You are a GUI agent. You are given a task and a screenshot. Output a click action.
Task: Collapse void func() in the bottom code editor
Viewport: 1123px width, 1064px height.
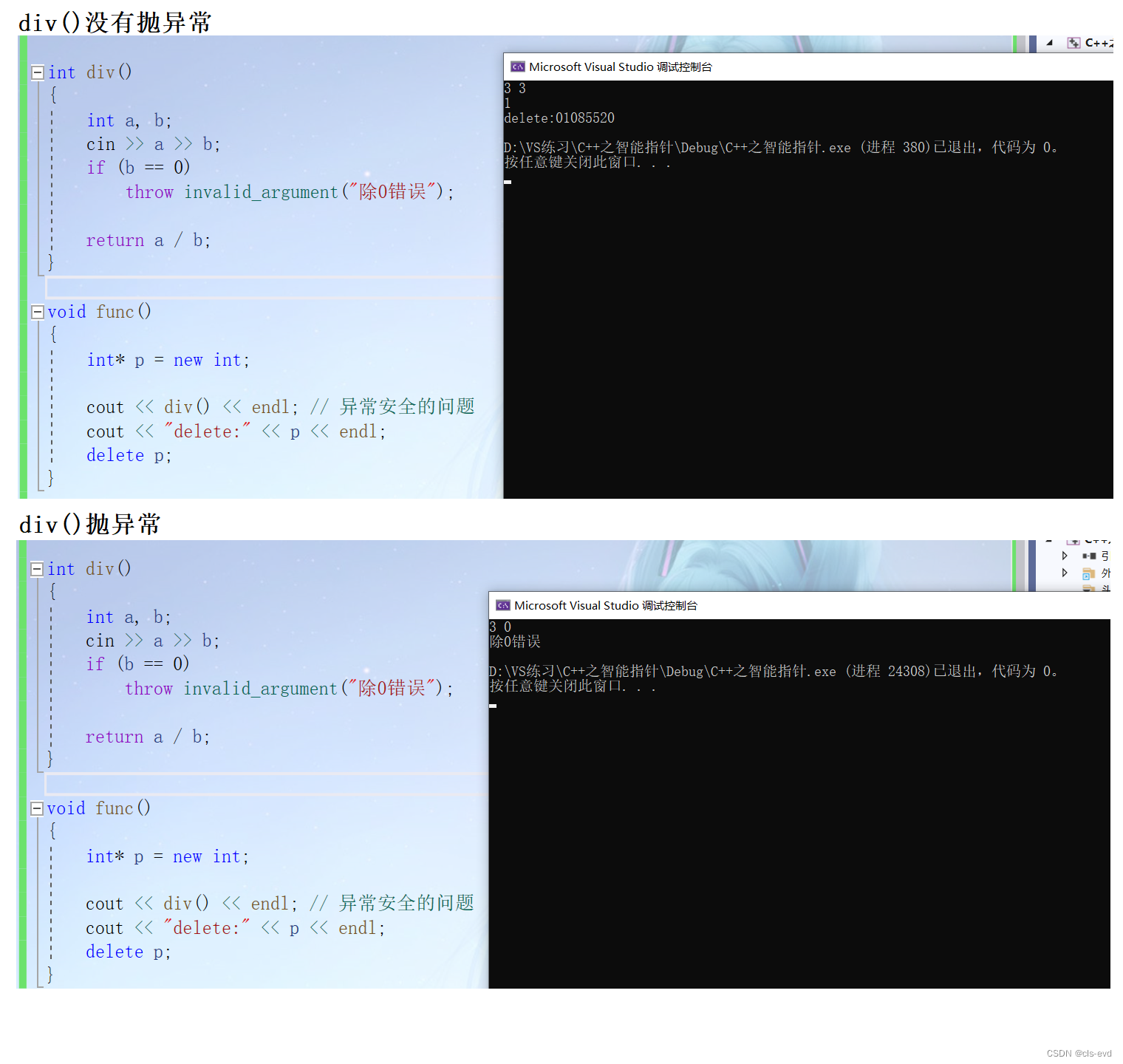pos(37,808)
